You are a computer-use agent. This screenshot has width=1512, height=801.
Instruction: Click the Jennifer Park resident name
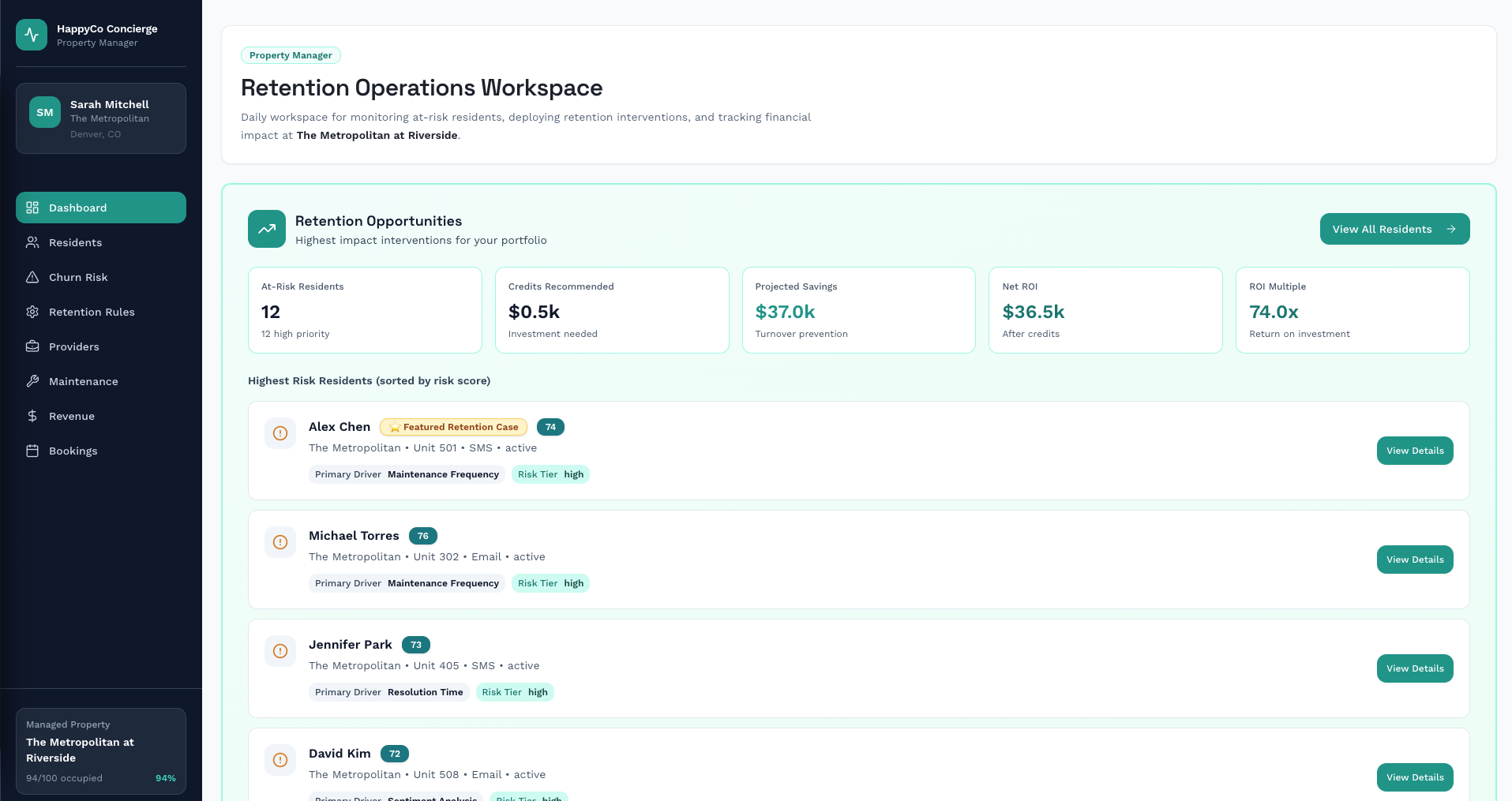pyautogui.click(x=351, y=645)
